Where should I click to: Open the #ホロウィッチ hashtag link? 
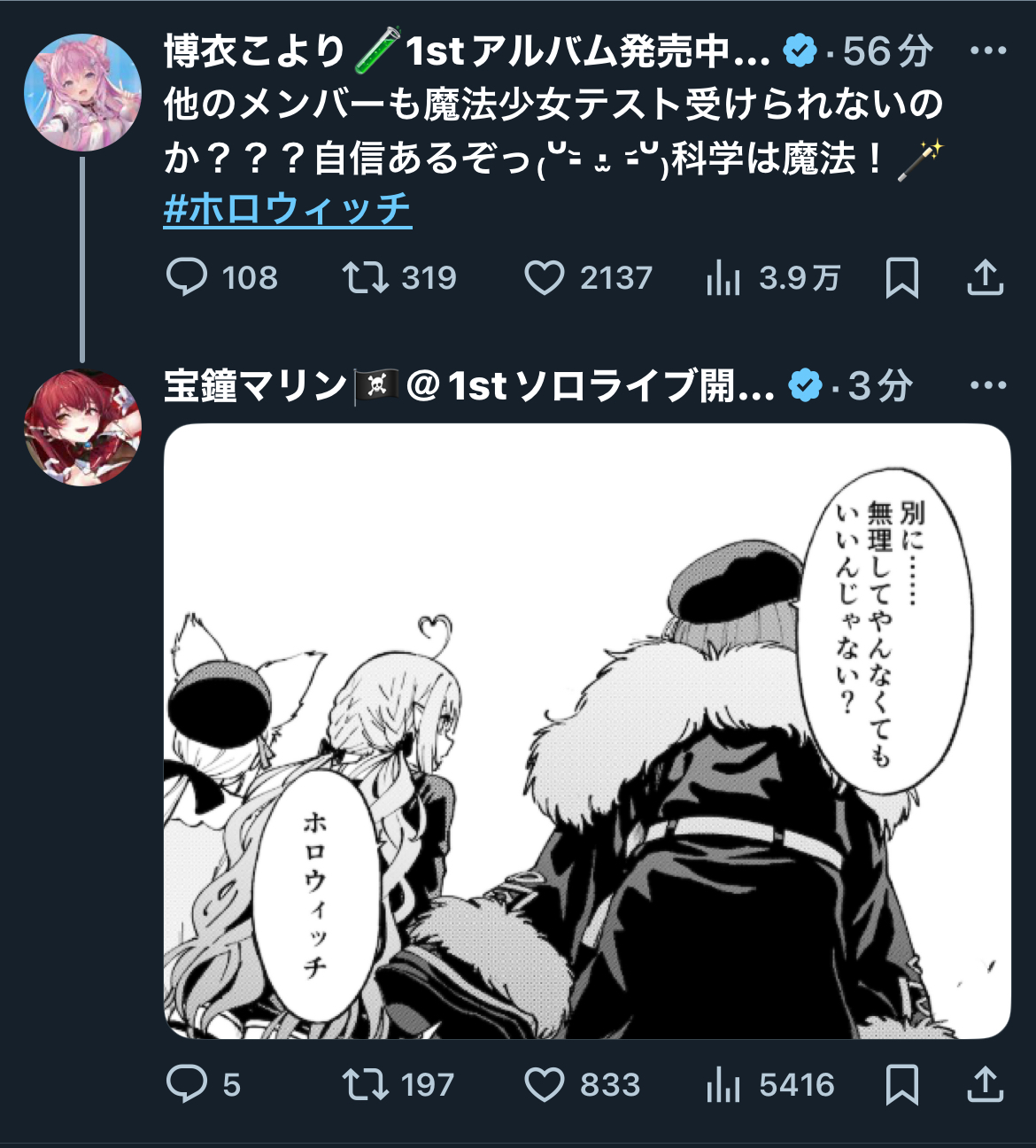[x=288, y=209]
